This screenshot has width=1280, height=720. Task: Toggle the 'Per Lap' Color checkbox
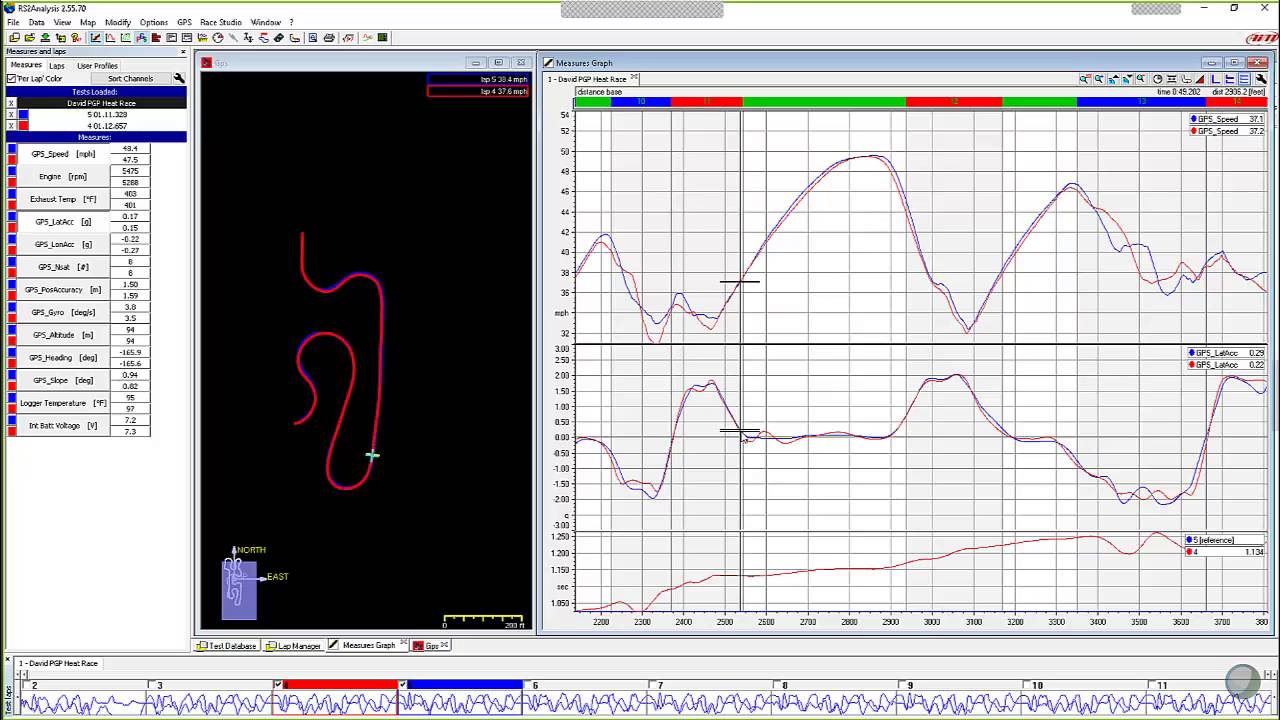point(11,78)
